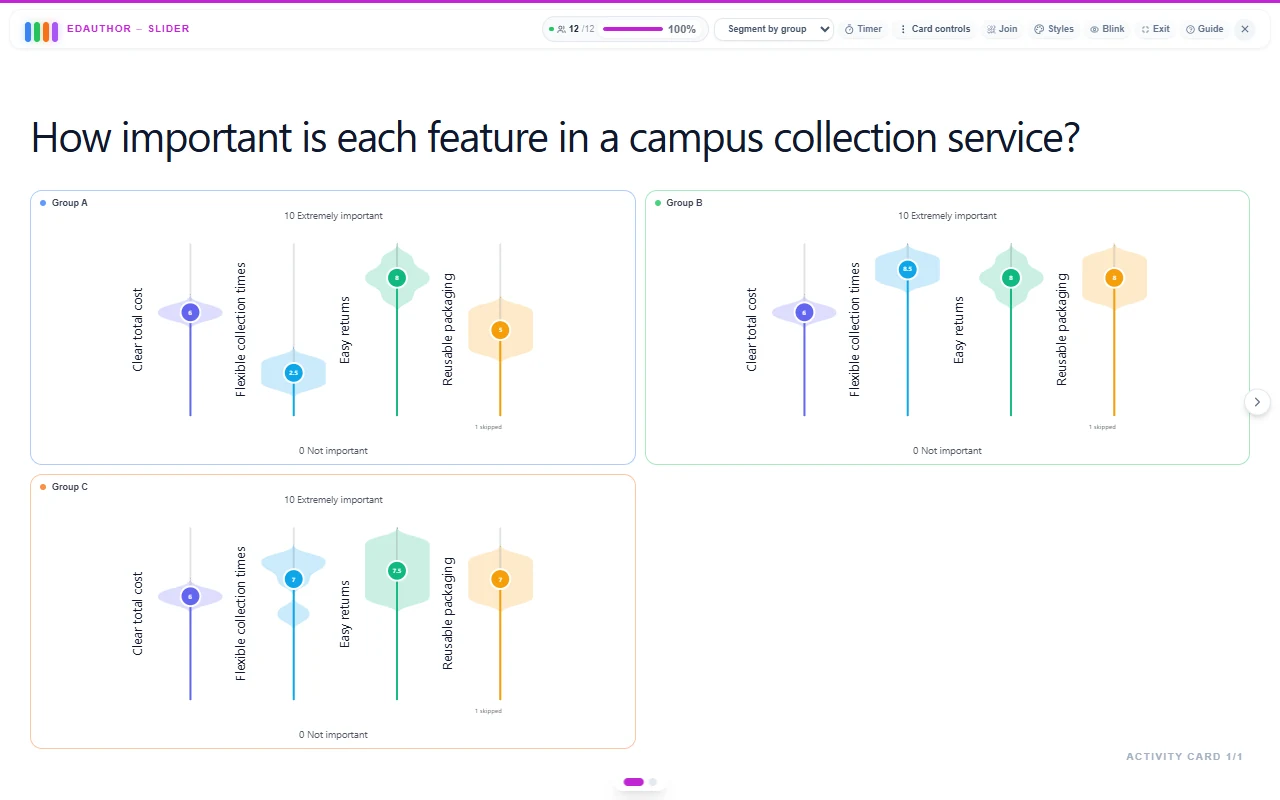Click Group C's Flexible collection times marker
This screenshot has width=1280, height=800.
(x=293, y=579)
